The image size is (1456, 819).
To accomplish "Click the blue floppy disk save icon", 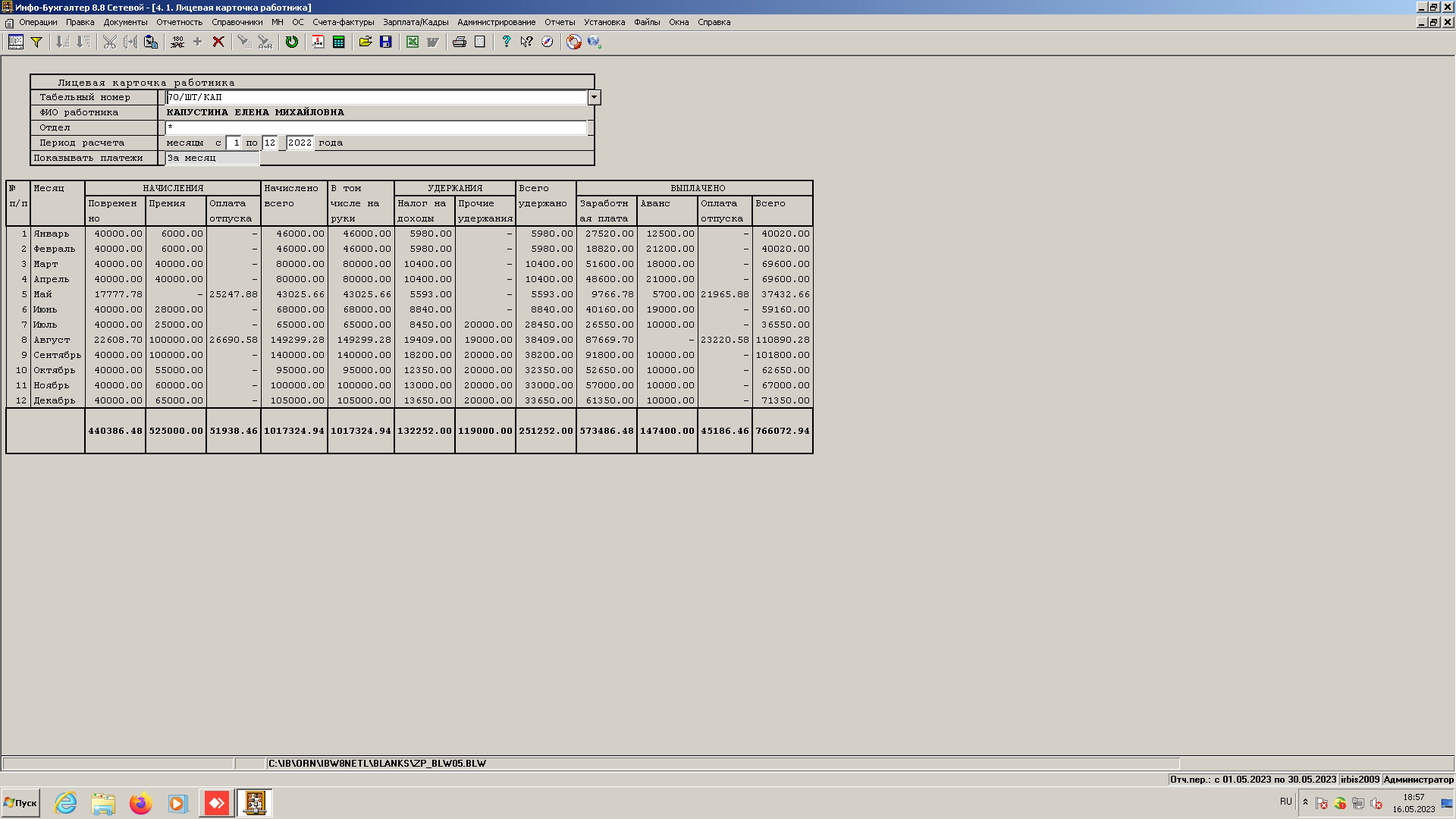I will point(386,42).
